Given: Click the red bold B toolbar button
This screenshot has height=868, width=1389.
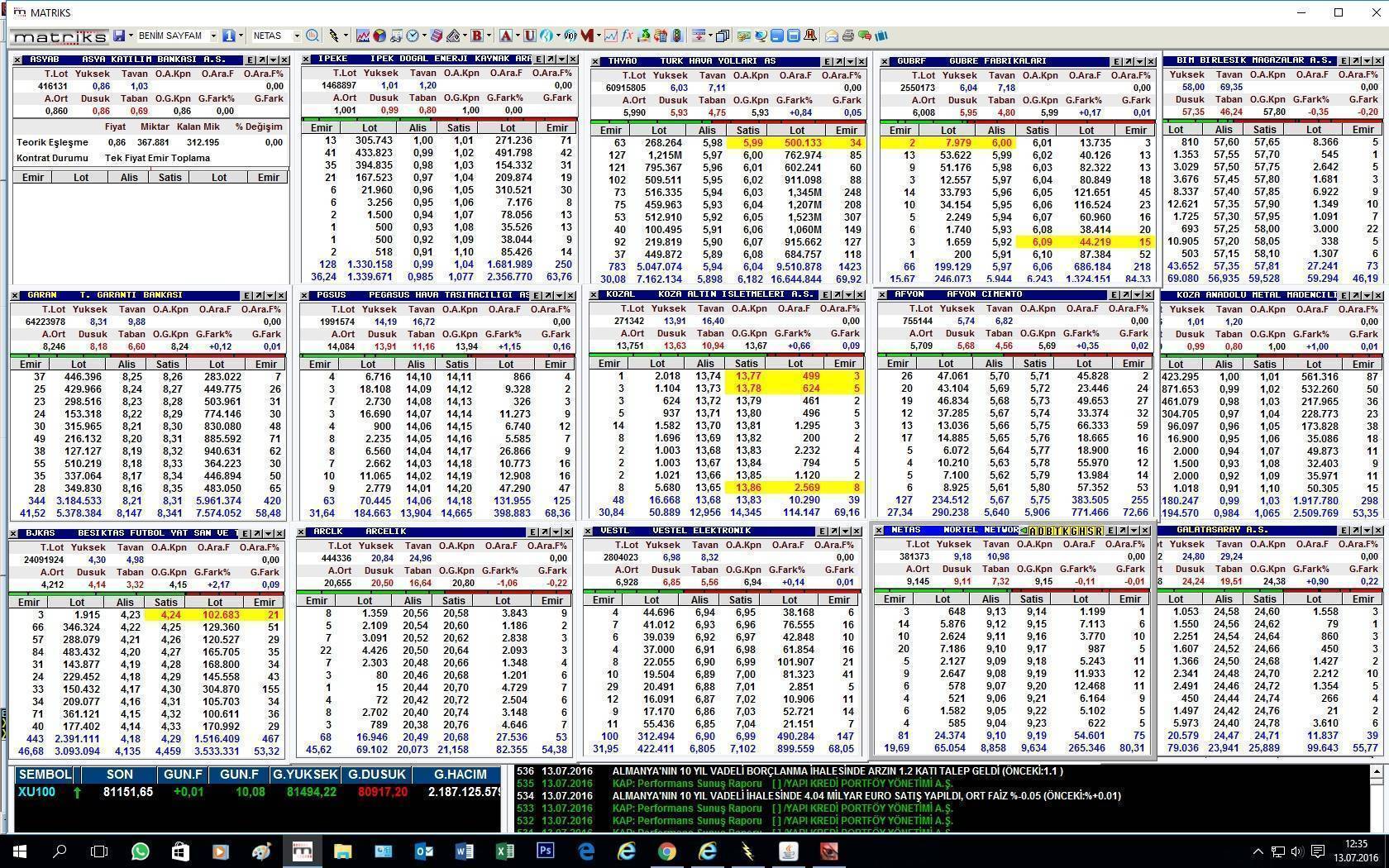Looking at the screenshot, I should click(476, 36).
